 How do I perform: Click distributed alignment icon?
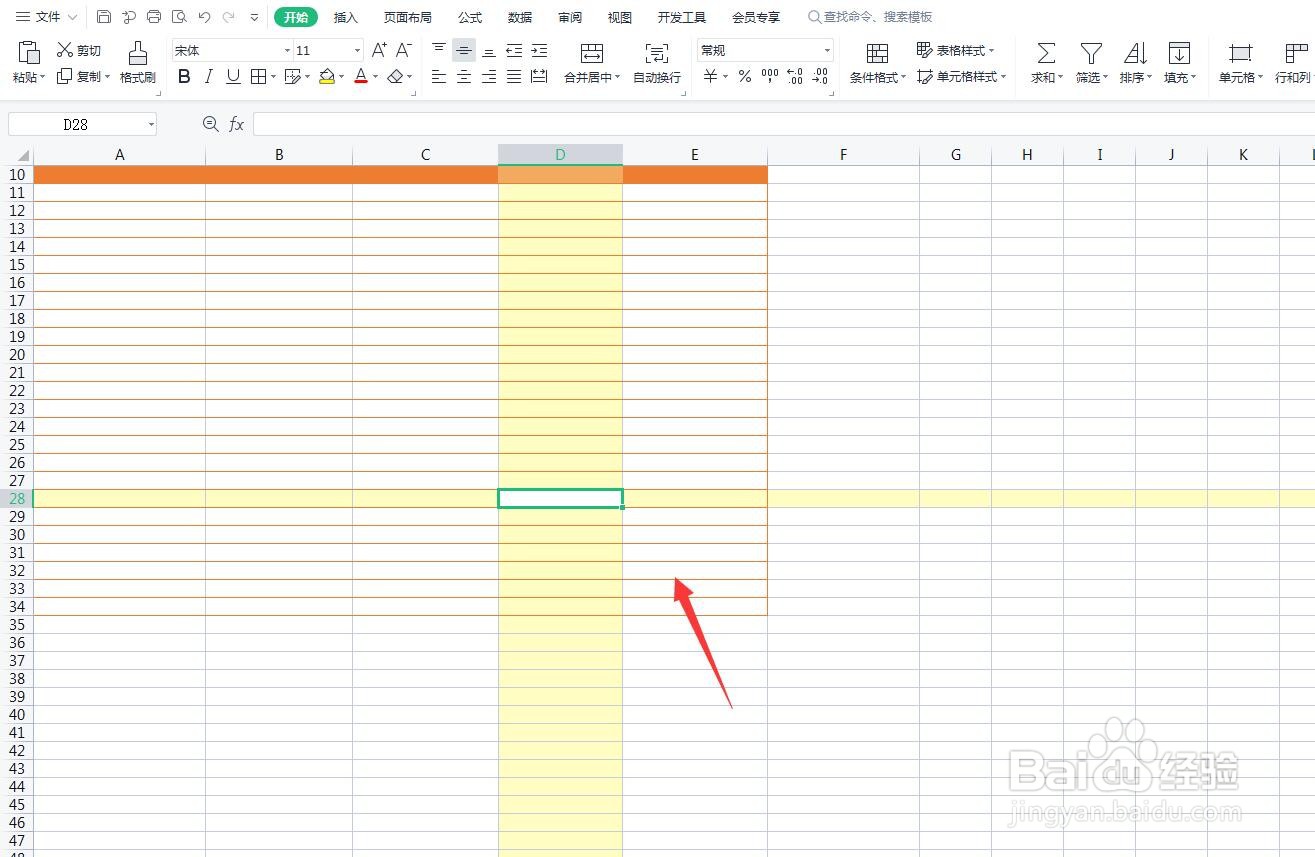pos(539,77)
